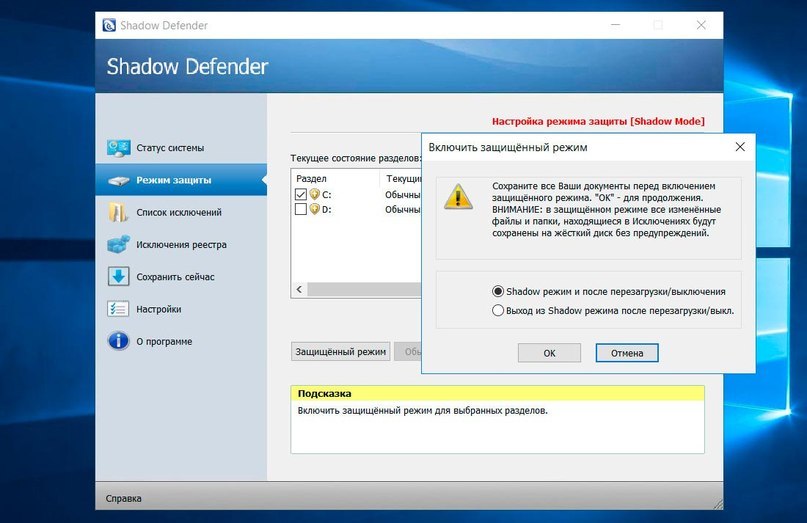Click the Shadow Defender title bar logo
807x523 pixels.
tap(109, 25)
